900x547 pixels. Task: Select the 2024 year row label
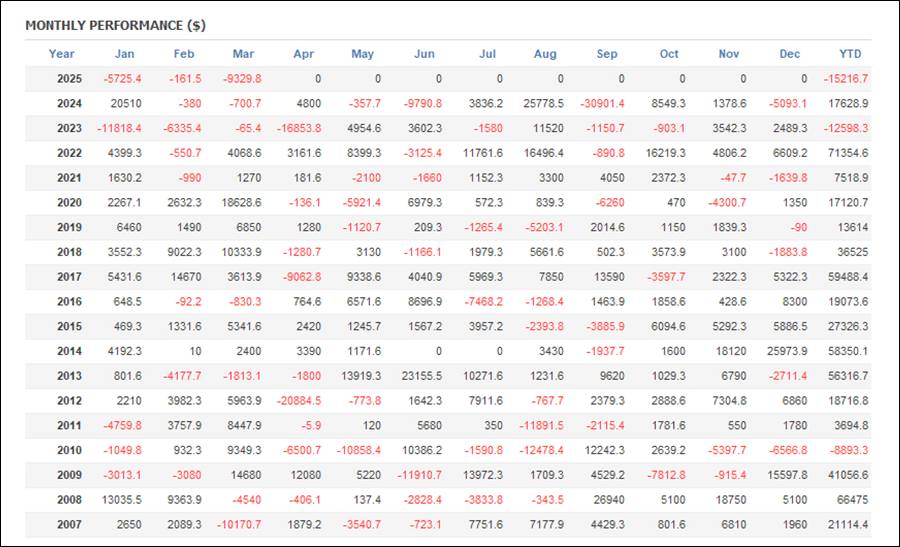[69, 103]
